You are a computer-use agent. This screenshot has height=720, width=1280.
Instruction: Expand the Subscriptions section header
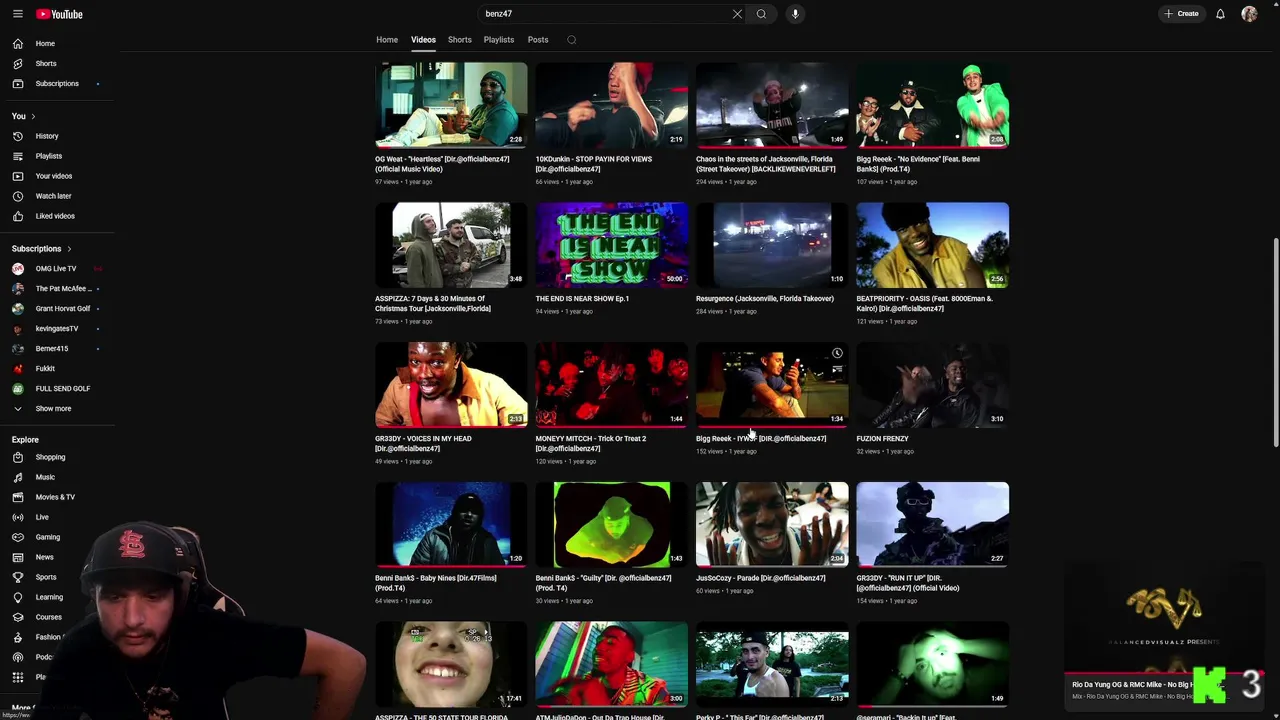pyautogui.click(x=42, y=249)
